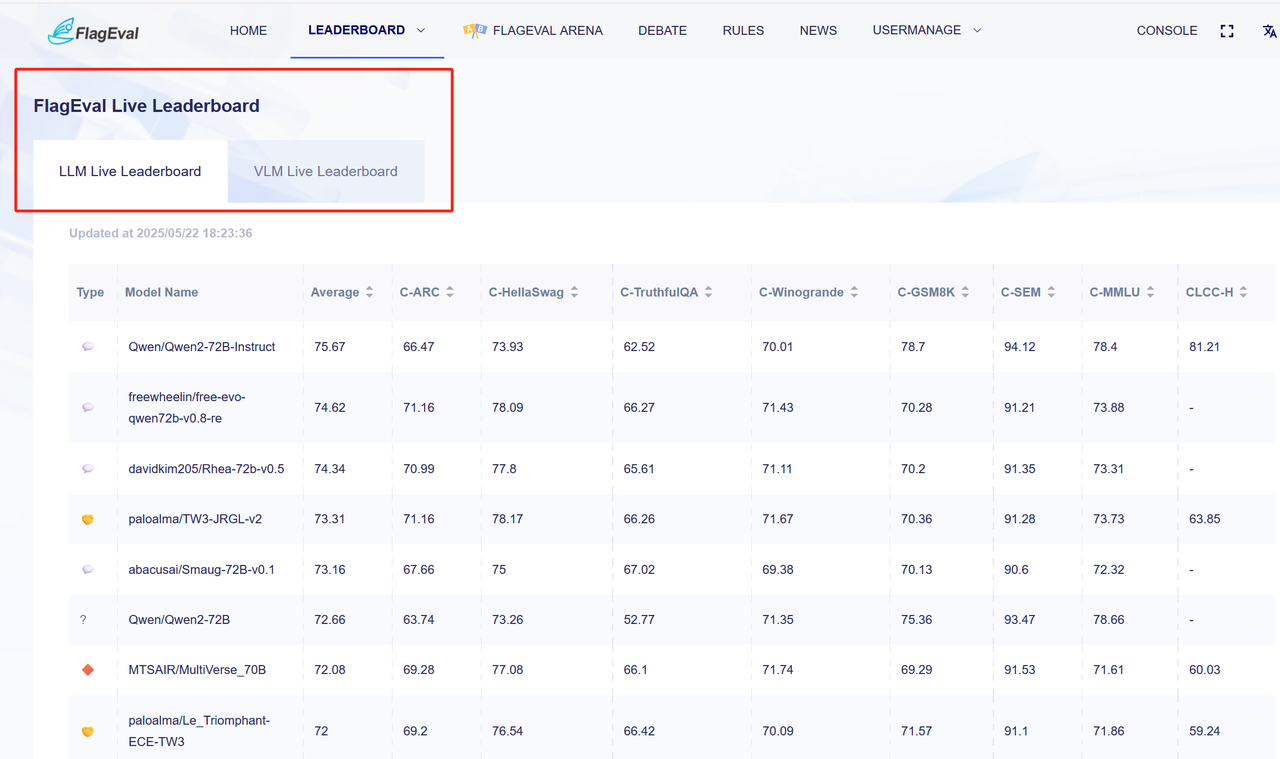The height and width of the screenshot is (759, 1280).
Task: Expand the Usermanage dropdown menu
Action: pyautogui.click(x=977, y=31)
